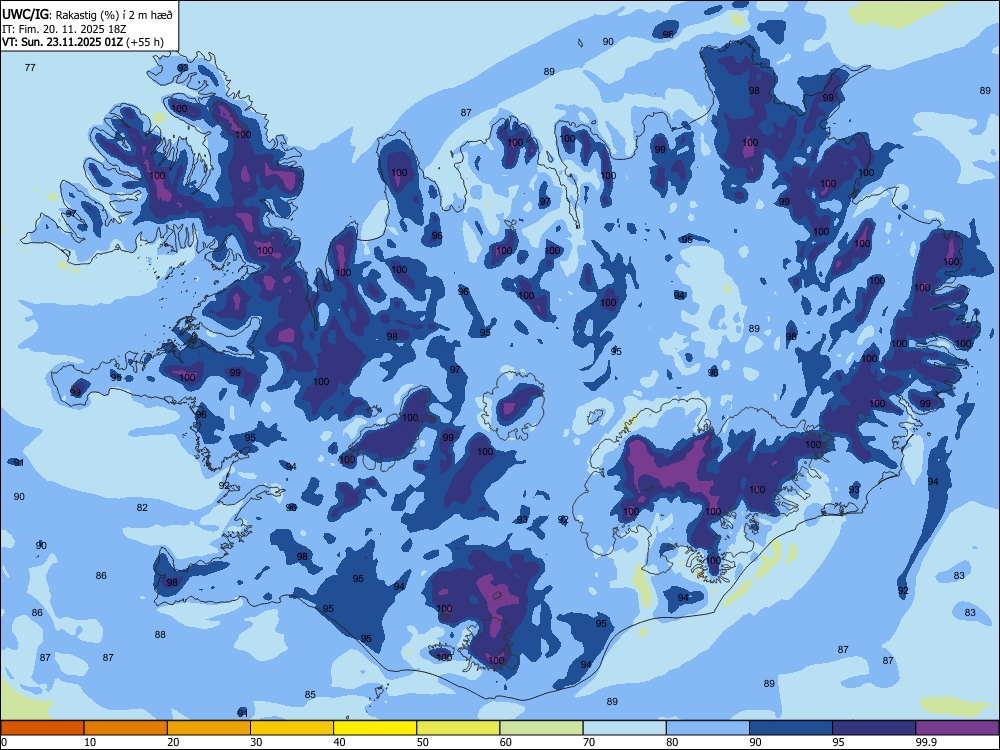The width and height of the screenshot is (1000, 750).
Task: Click the 10–20 orange legend swatch
Action: (x=126, y=728)
